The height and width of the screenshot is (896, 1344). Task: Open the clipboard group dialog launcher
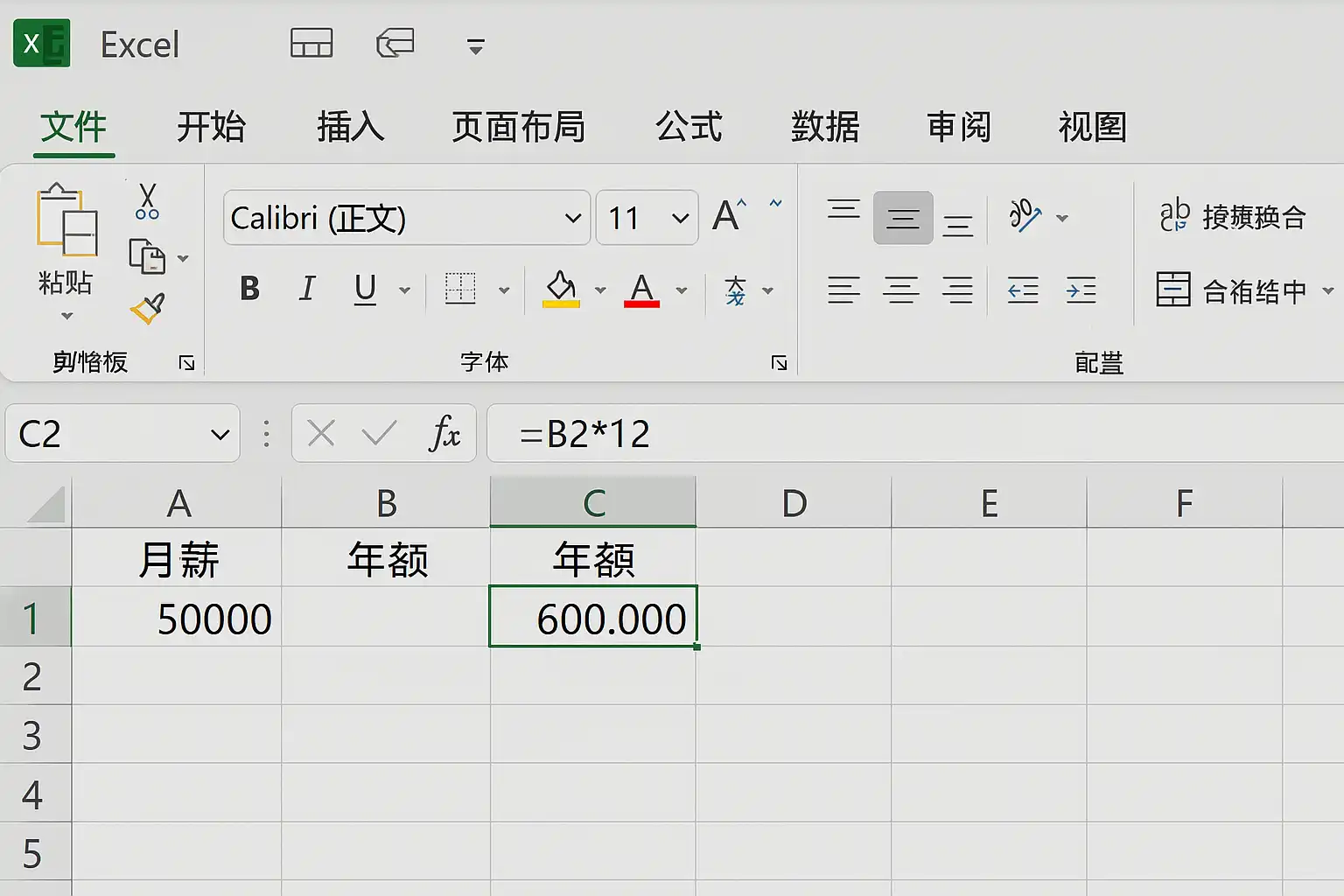coord(186,363)
